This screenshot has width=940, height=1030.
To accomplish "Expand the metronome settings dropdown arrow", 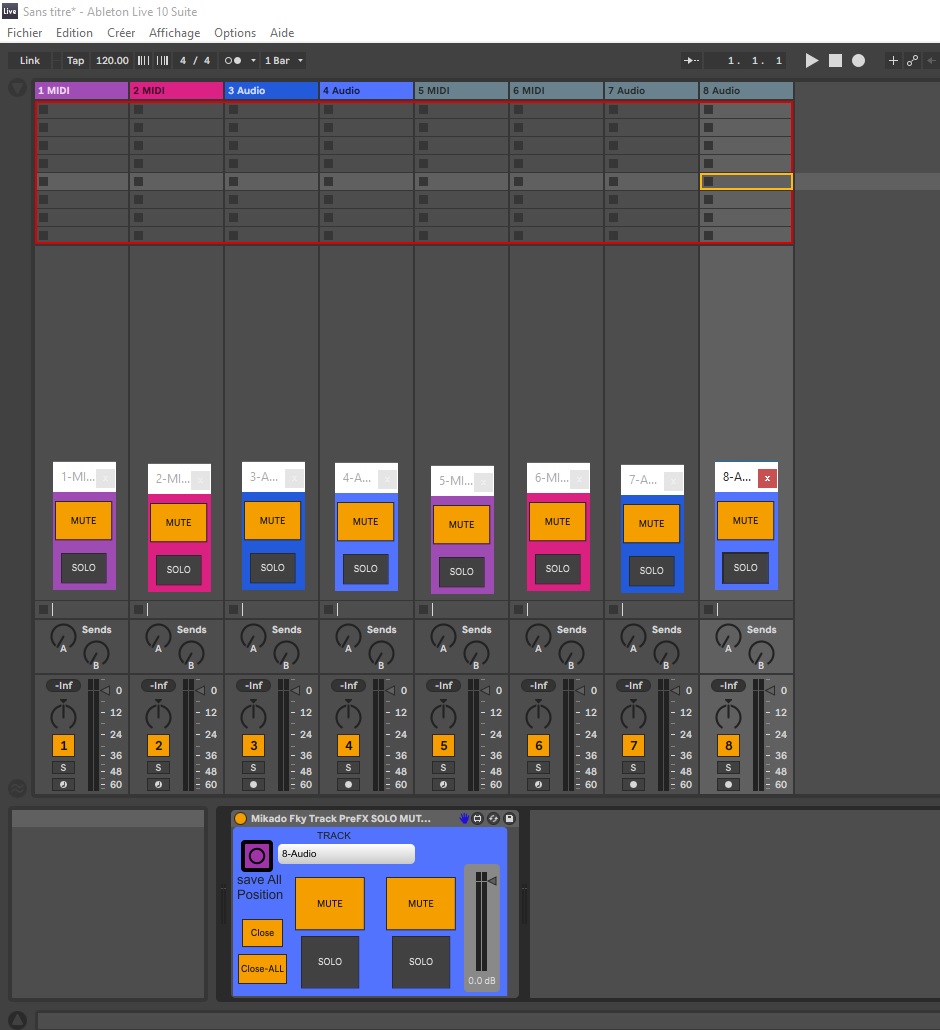I will 253,61.
